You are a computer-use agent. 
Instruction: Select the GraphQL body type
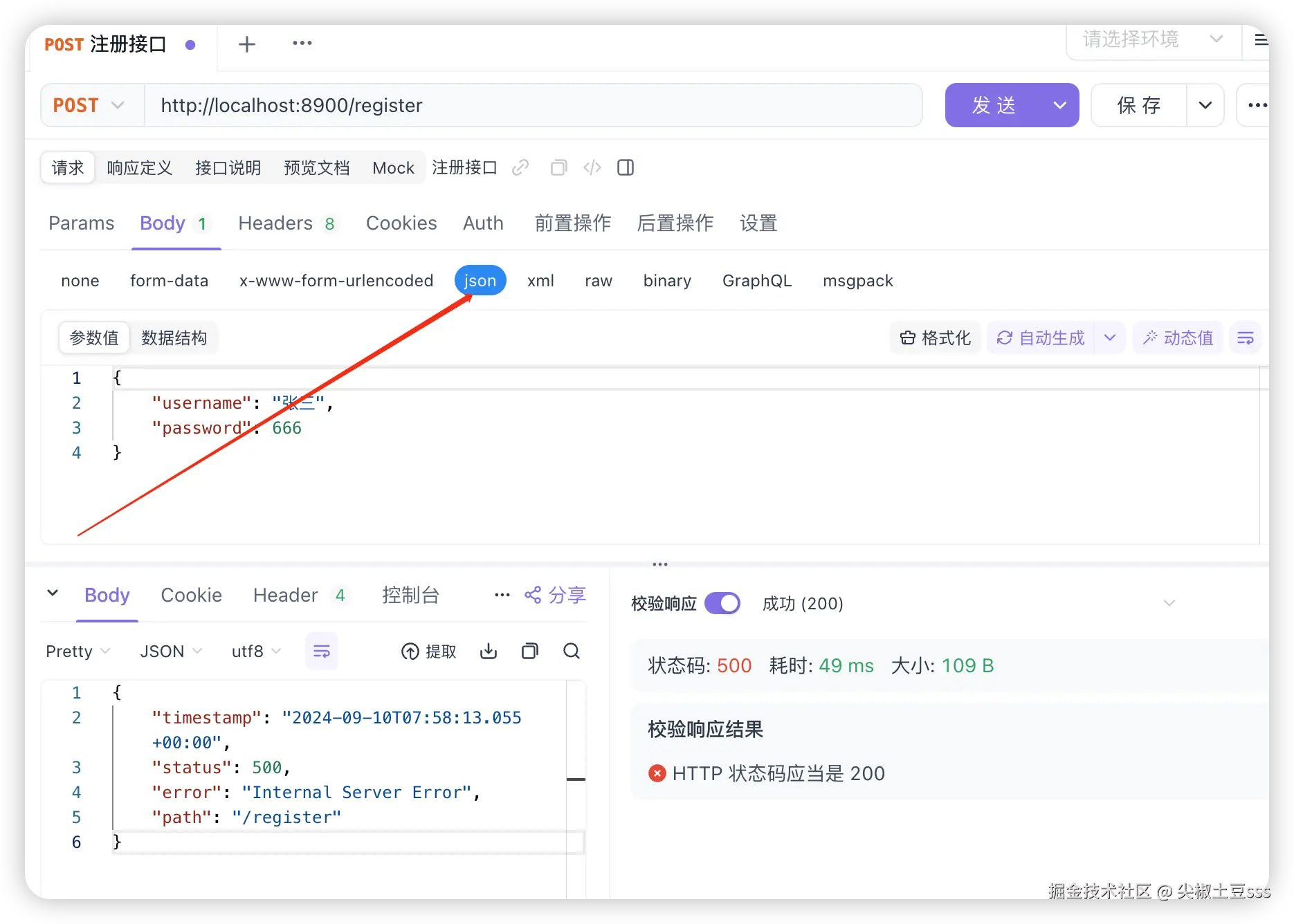pos(757,281)
